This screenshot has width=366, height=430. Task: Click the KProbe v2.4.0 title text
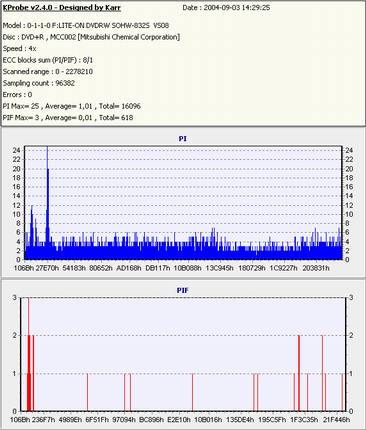[62, 7]
